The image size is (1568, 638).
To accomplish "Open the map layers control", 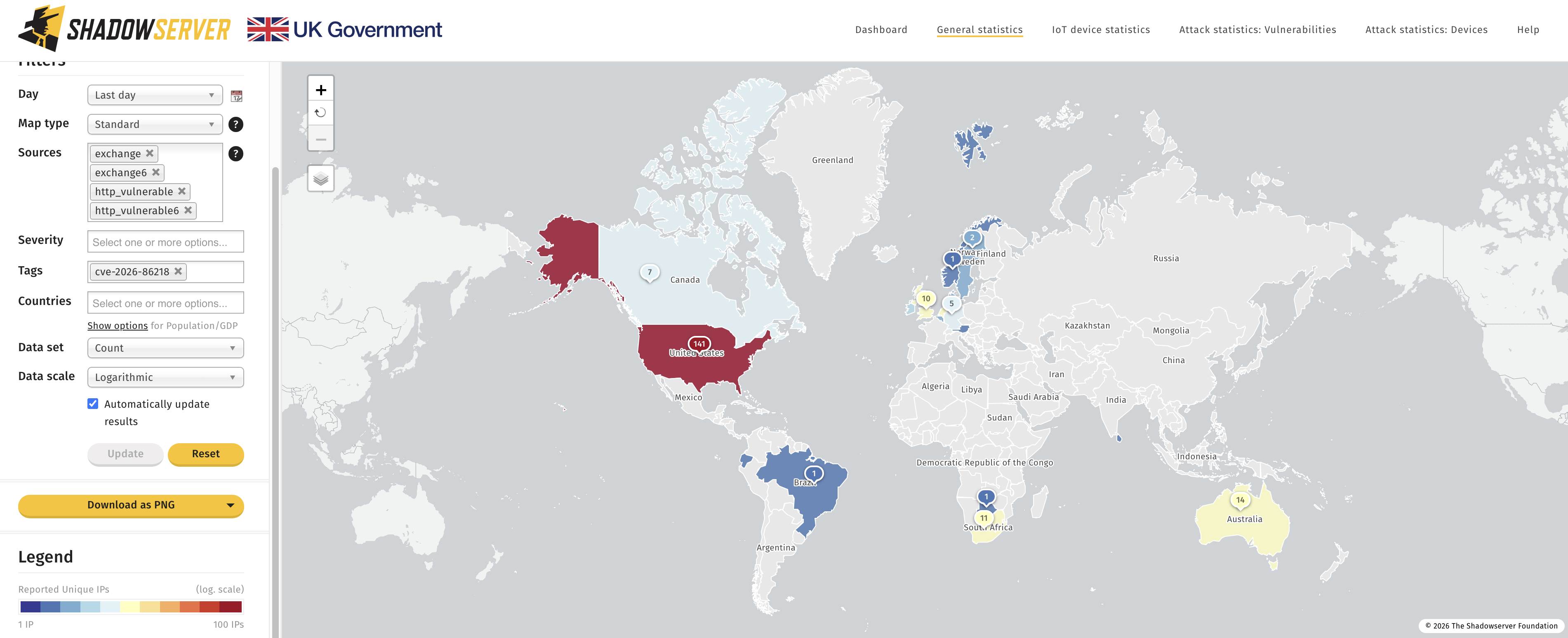I will click(x=321, y=179).
